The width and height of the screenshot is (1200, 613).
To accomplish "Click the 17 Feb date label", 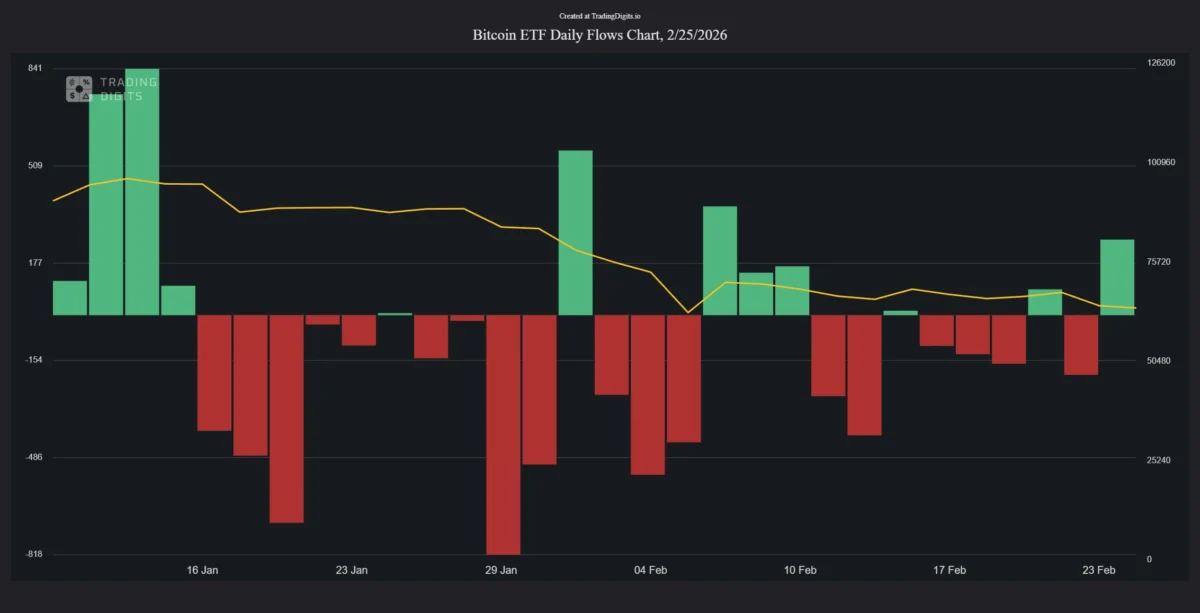I will click(949, 570).
